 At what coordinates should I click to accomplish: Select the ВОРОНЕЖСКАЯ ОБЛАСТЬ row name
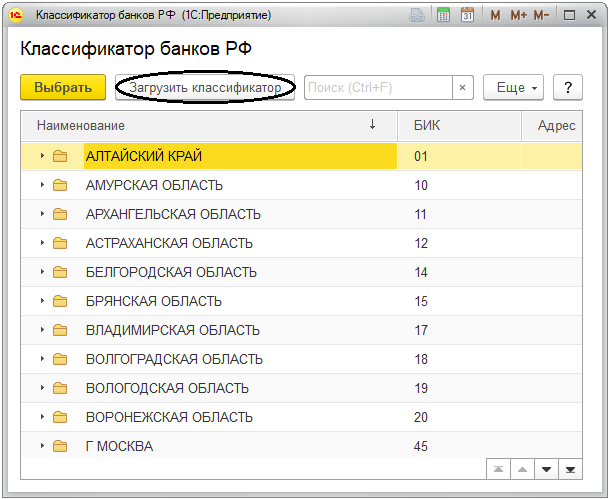coord(169,417)
